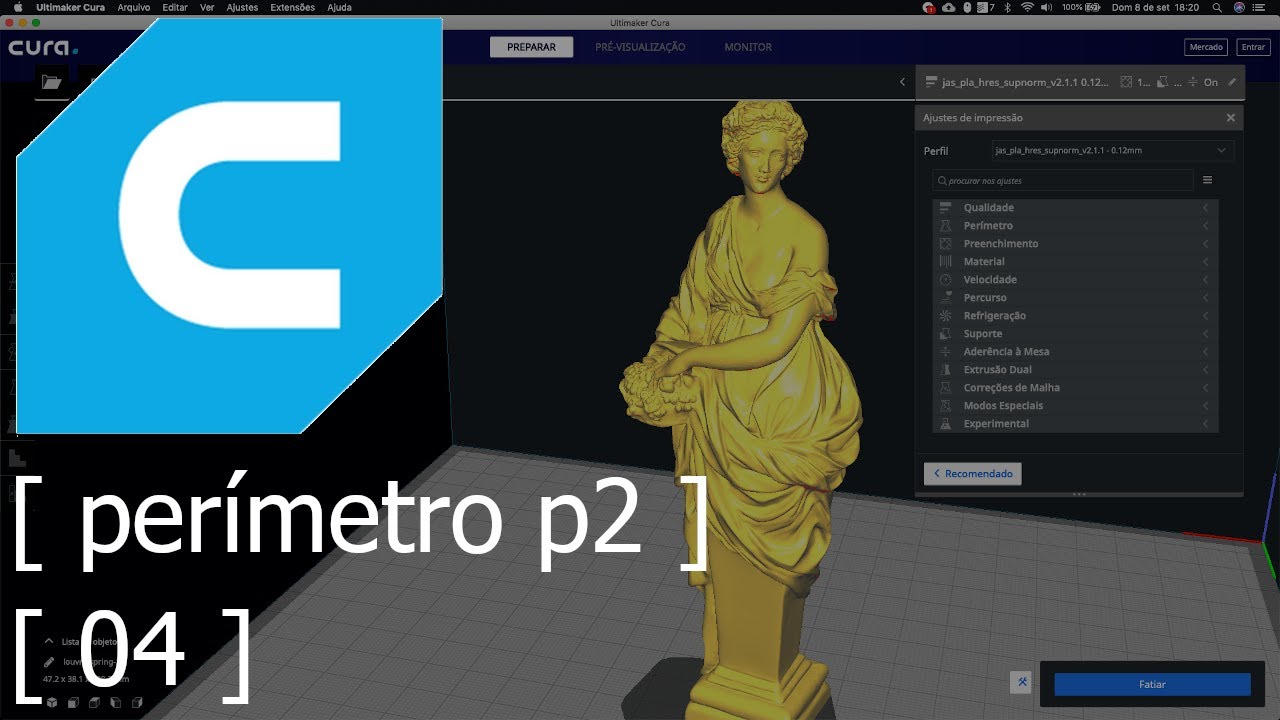Select the right side view cube icon

(x=139, y=703)
